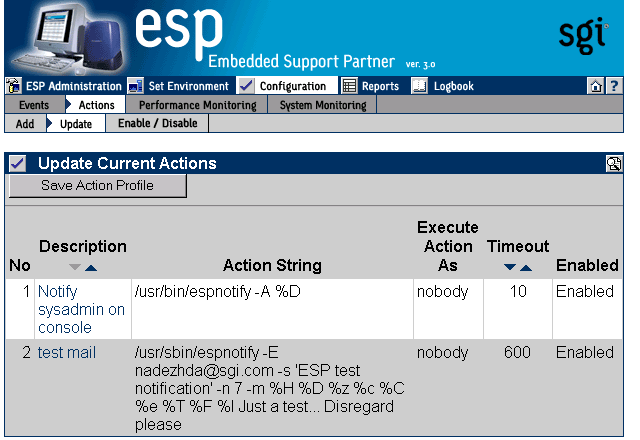Viewport: 640px width, 440px height.
Task: Sort Timeout column ascending
Action: tap(527, 267)
